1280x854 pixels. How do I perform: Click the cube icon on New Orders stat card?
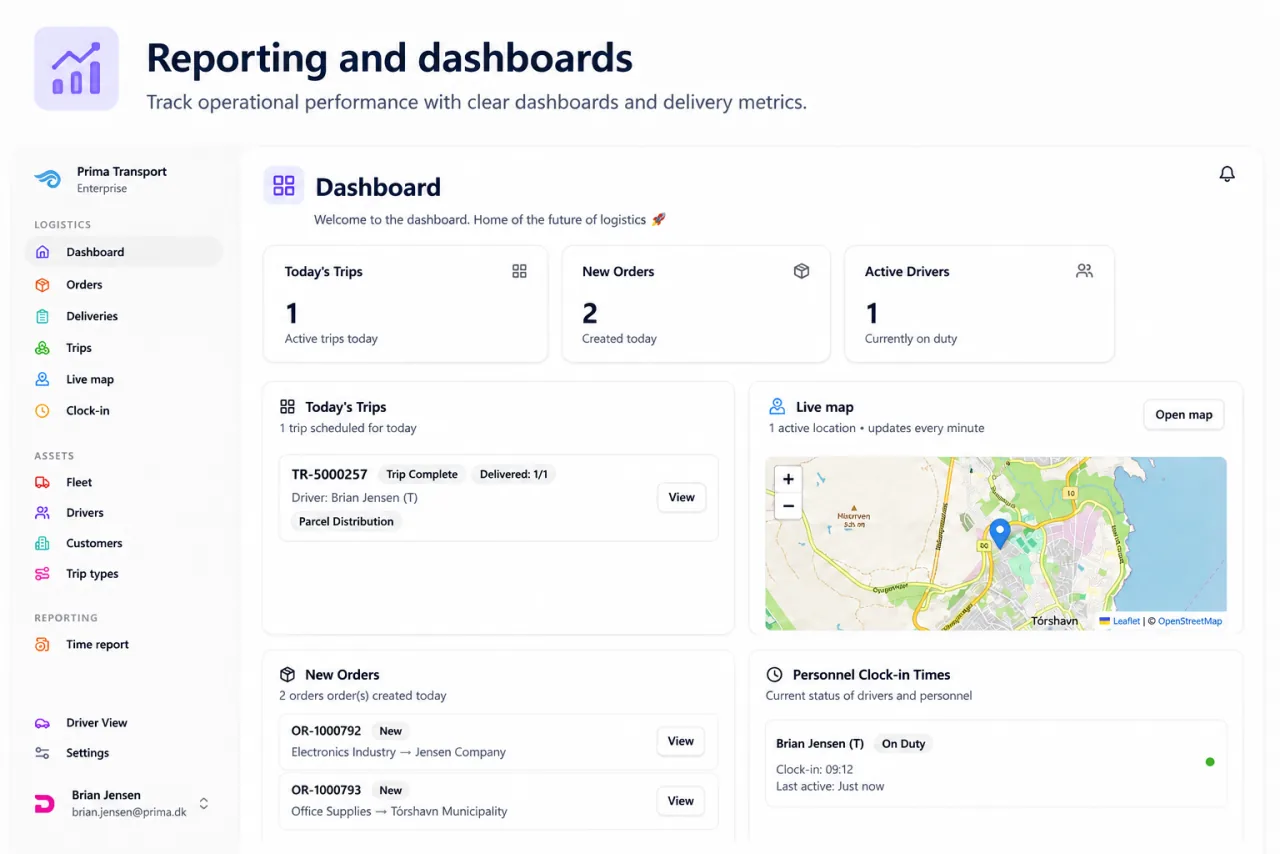click(x=801, y=271)
